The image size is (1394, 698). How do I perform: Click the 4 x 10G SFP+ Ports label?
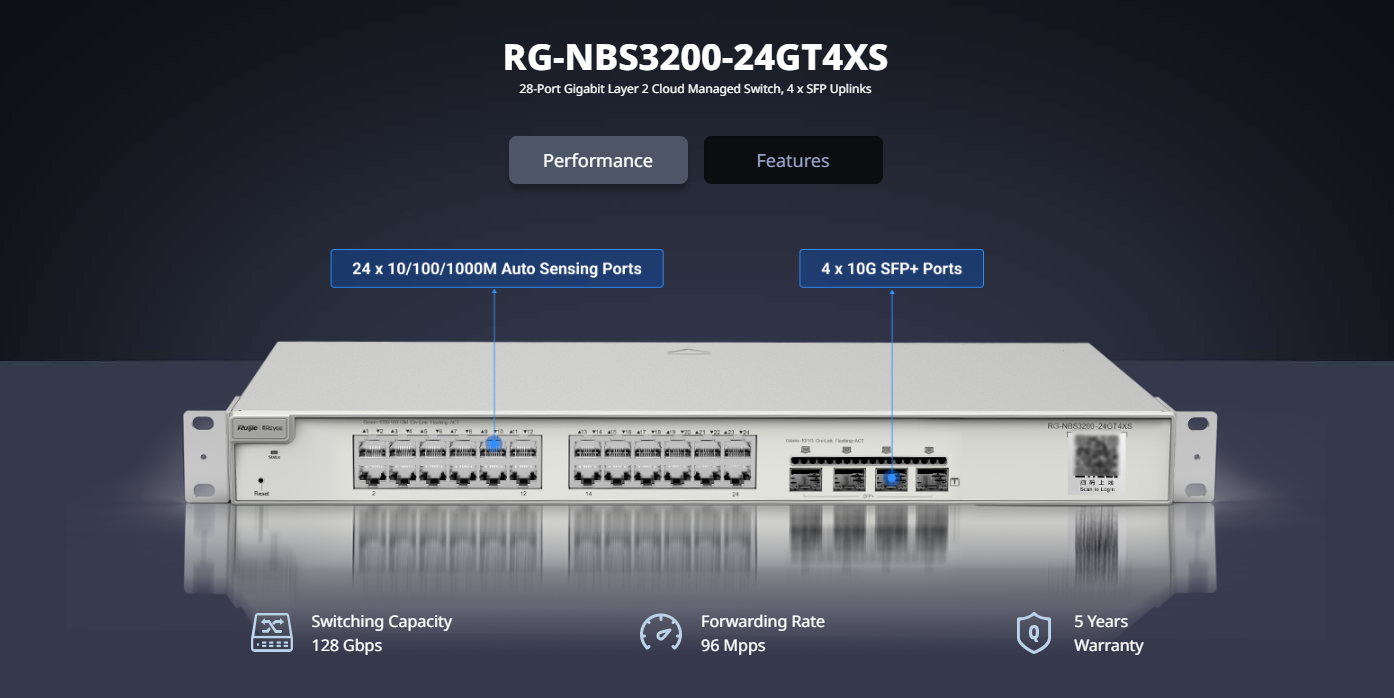[x=891, y=269]
